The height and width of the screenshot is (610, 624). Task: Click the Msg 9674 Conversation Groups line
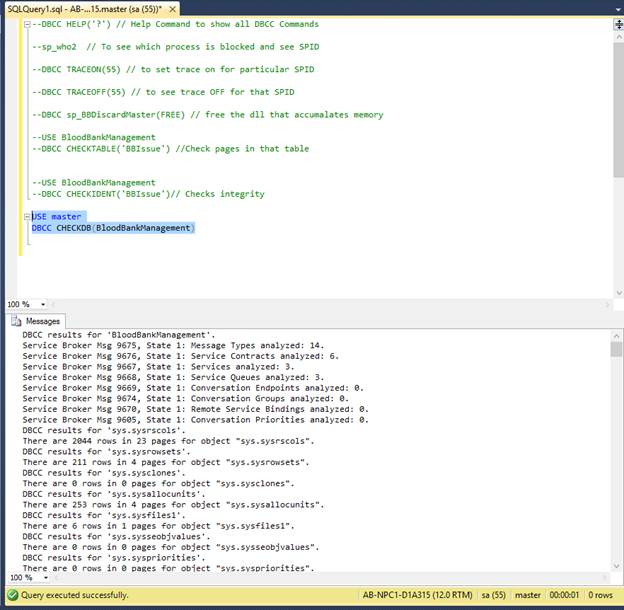[x=185, y=399]
